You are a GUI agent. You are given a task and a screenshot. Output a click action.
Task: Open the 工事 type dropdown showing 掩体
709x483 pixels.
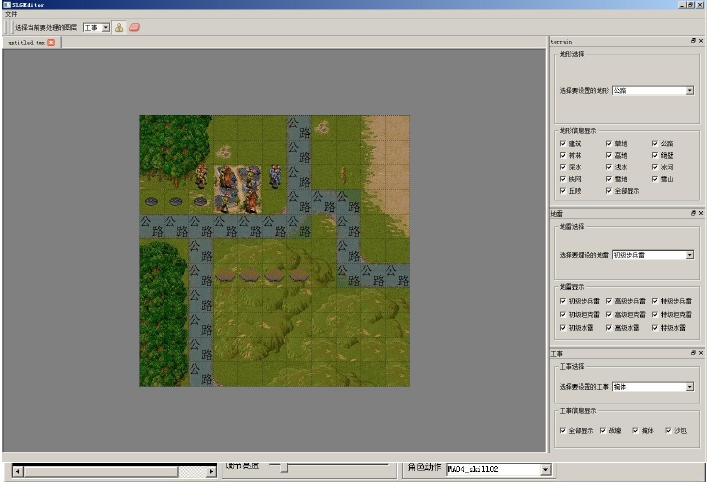point(653,387)
